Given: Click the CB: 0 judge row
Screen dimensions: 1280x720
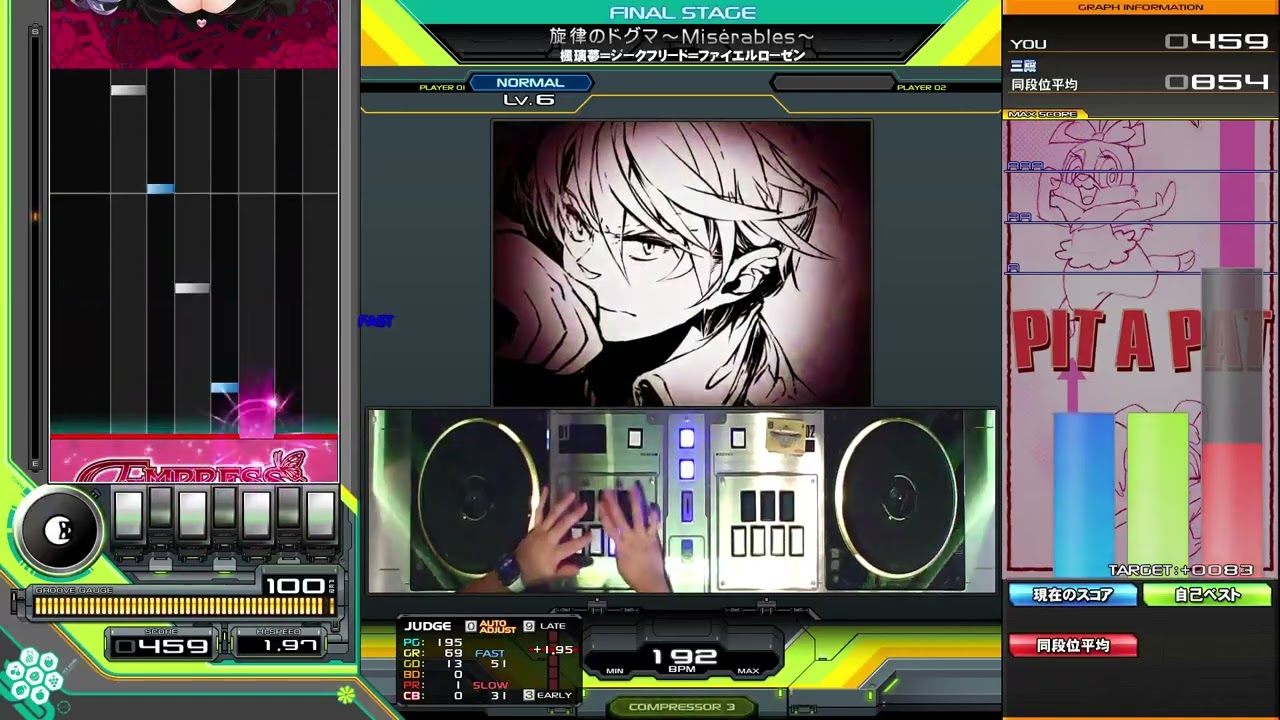Looking at the screenshot, I should [433, 696].
